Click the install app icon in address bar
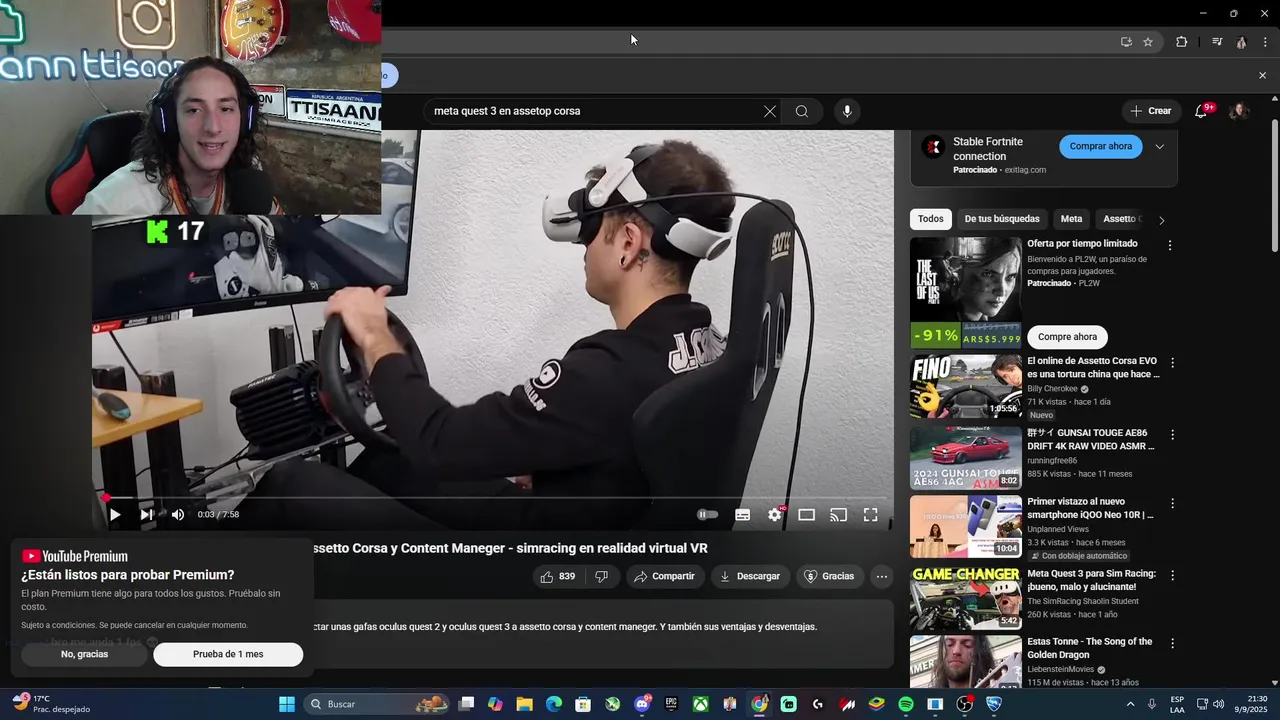This screenshot has width=1280, height=720. (1126, 42)
